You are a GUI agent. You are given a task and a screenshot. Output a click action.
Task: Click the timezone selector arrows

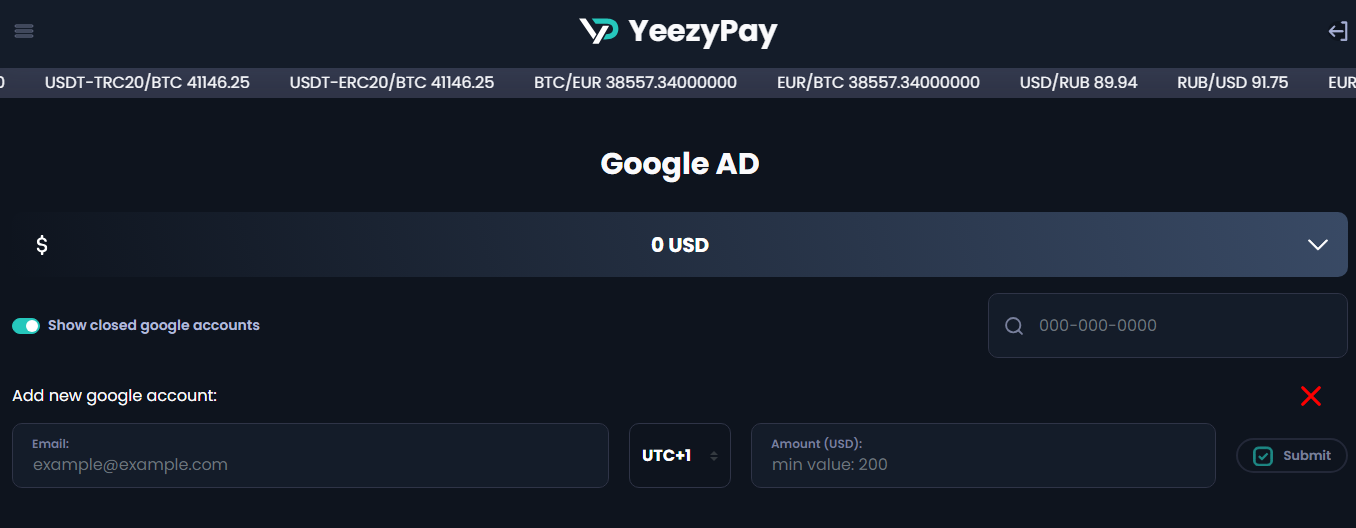(713, 456)
